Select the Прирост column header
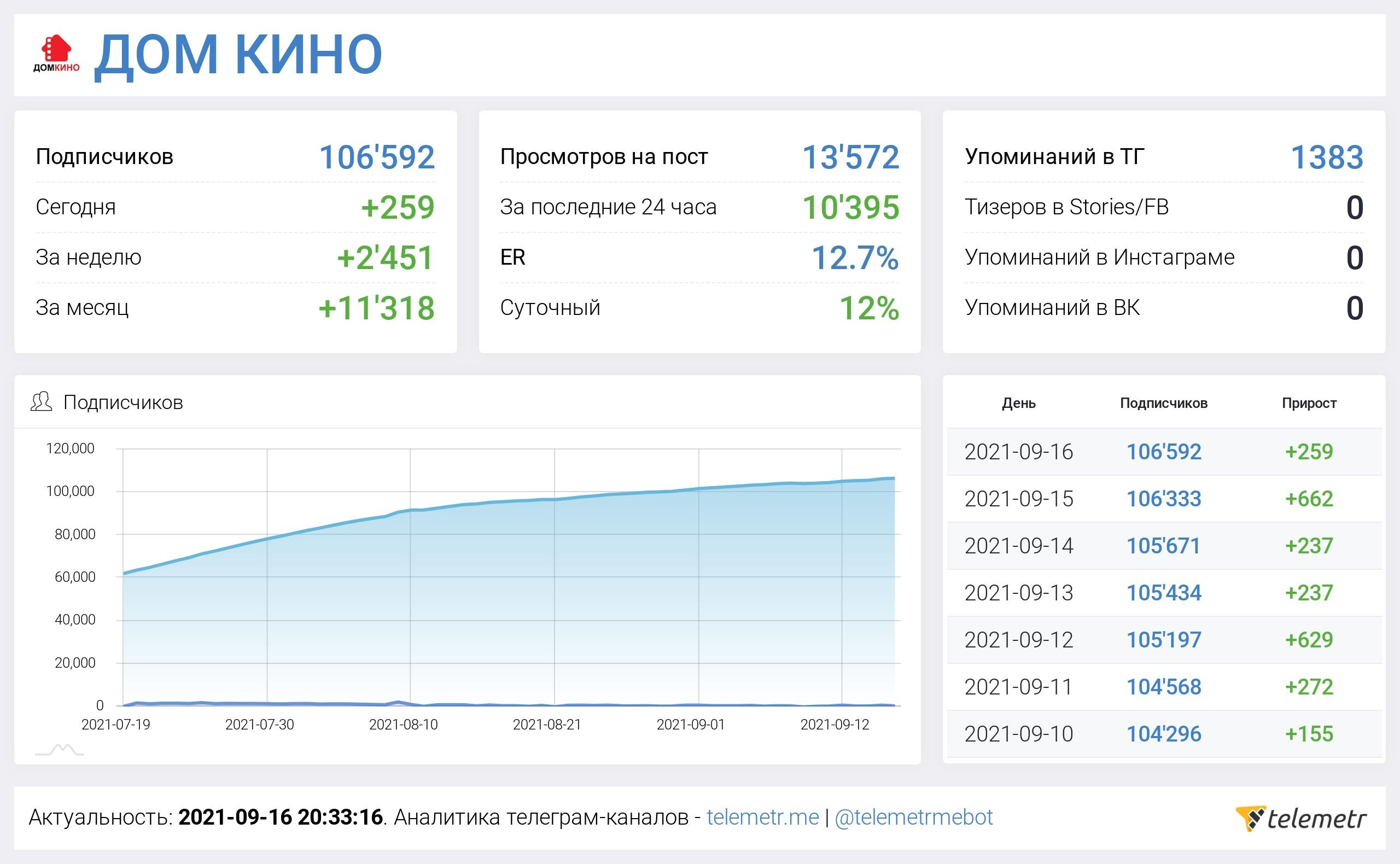The image size is (1400, 864). 1309,404
